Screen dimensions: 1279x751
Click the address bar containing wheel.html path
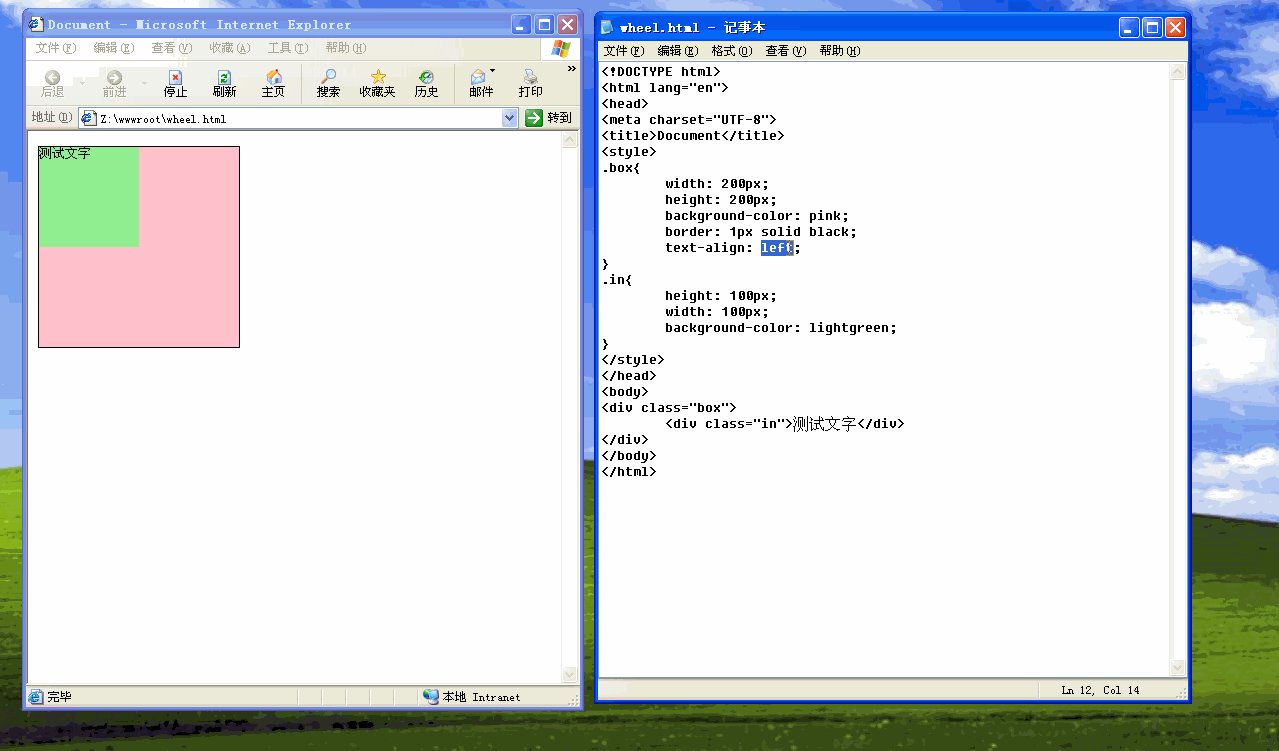[290, 118]
